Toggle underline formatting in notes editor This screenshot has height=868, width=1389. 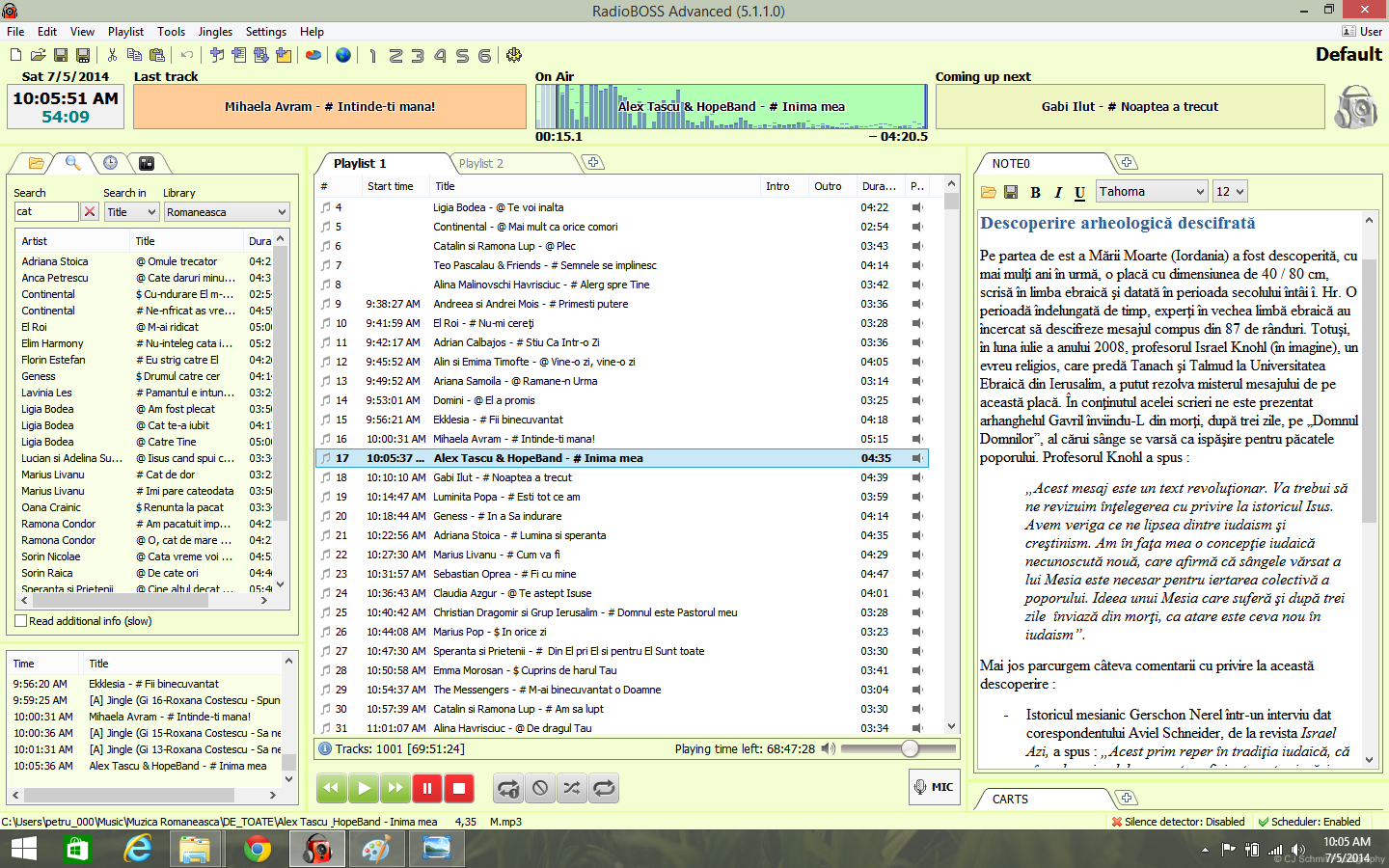(1079, 192)
